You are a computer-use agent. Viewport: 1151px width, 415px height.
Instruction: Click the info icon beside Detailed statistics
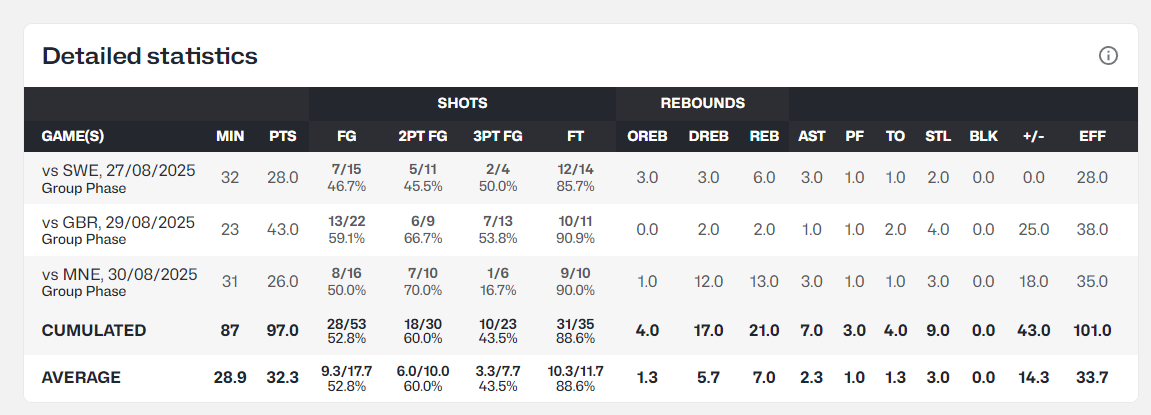pos(1108,56)
